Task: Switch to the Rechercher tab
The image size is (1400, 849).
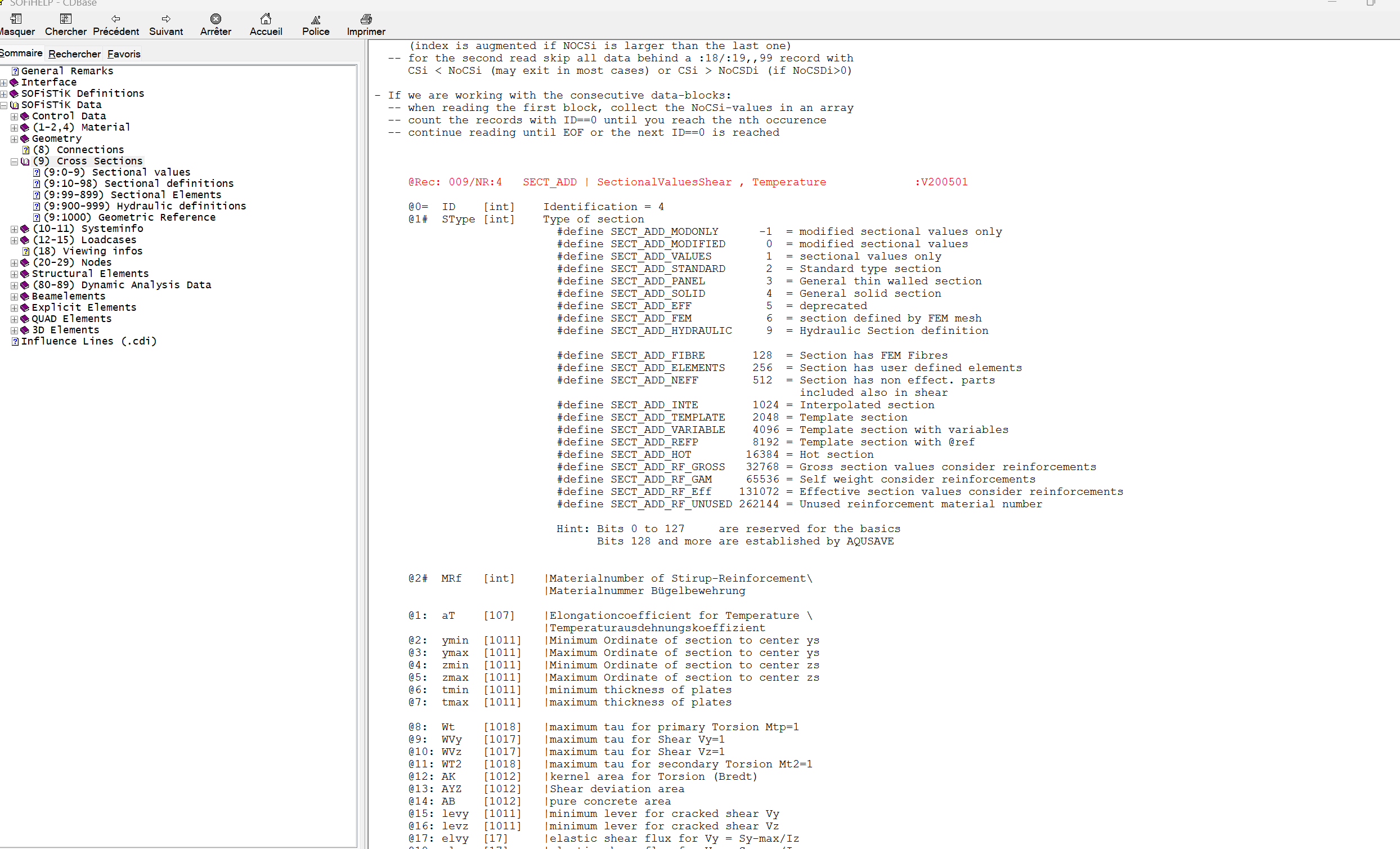Action: pyautogui.click(x=74, y=54)
